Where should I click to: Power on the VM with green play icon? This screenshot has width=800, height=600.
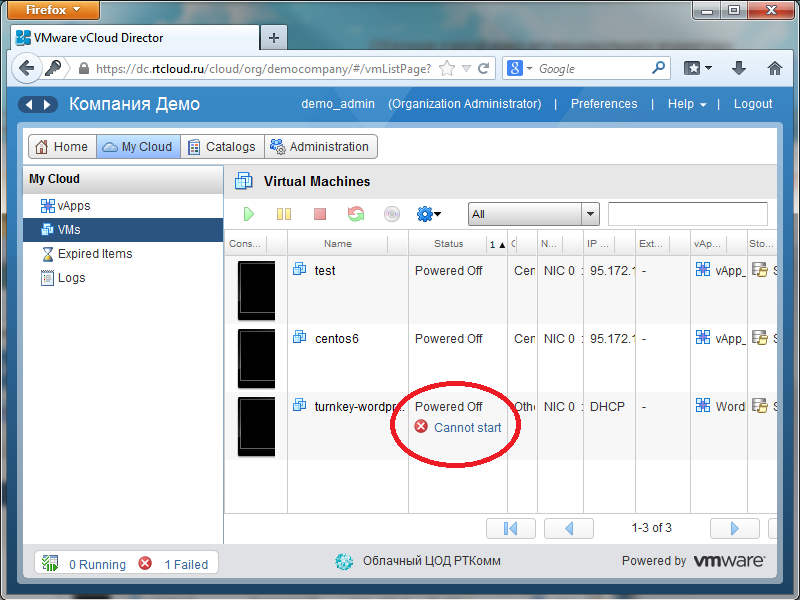tap(248, 214)
